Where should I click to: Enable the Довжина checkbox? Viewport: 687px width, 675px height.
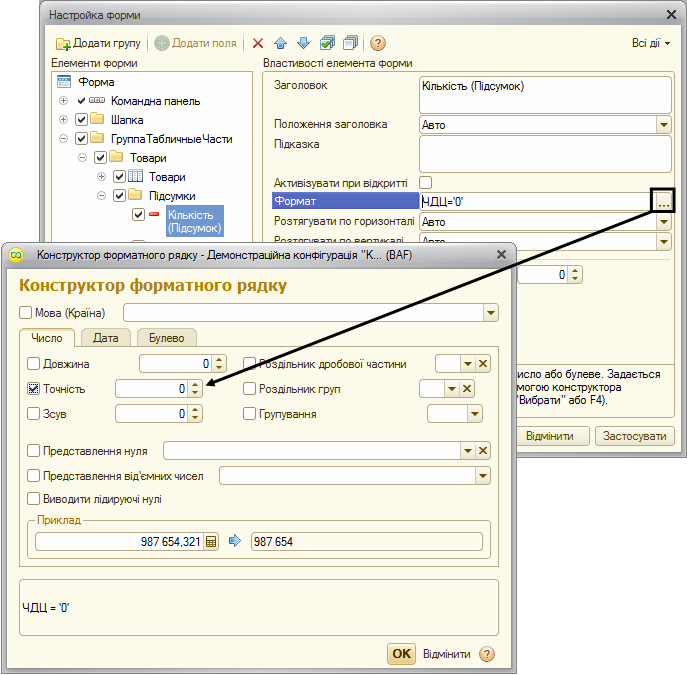[x=34, y=364]
